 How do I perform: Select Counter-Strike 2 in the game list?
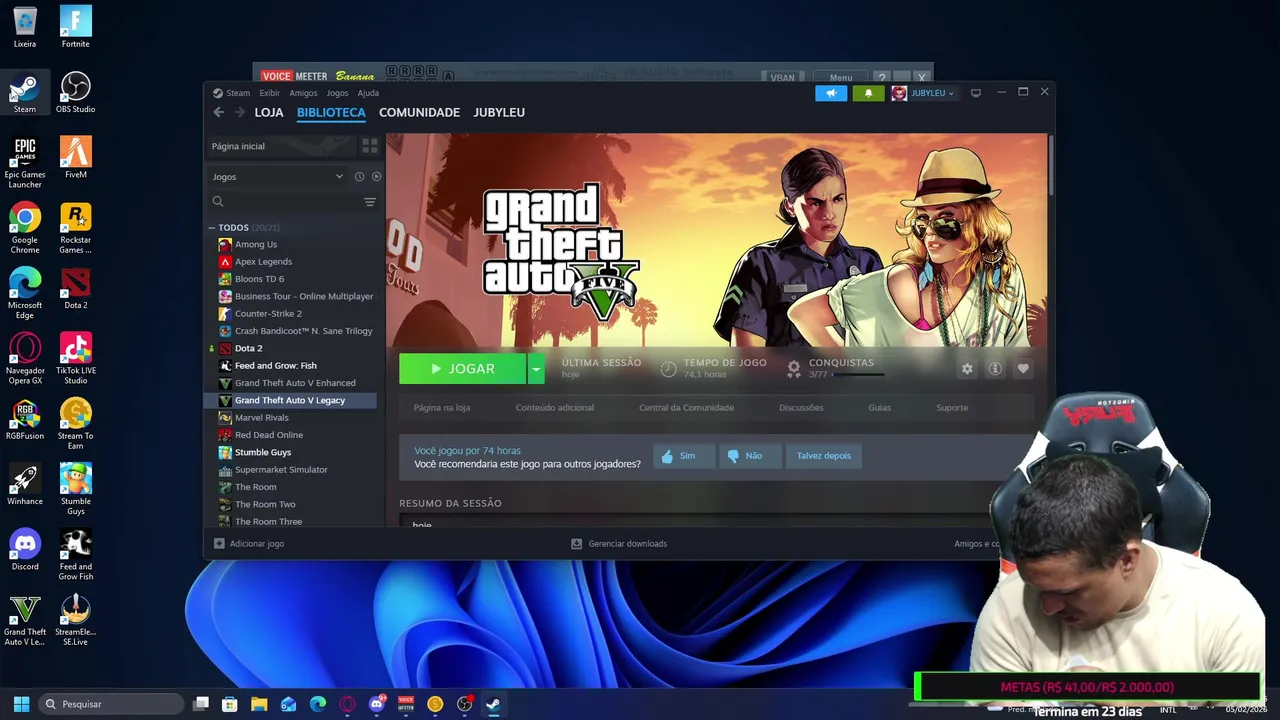click(x=268, y=314)
